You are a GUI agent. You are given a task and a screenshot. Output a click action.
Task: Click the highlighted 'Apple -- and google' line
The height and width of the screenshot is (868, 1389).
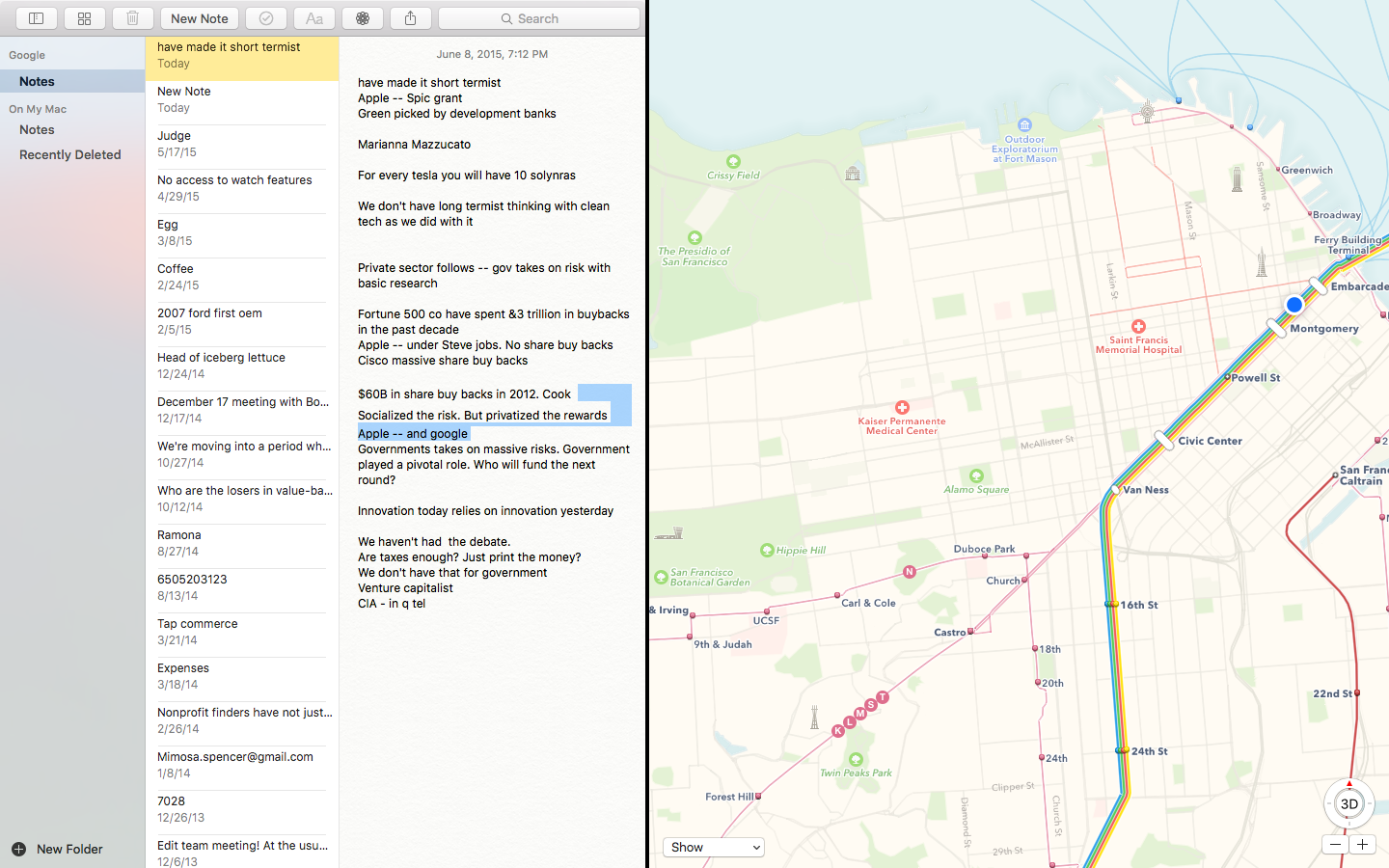click(x=413, y=434)
